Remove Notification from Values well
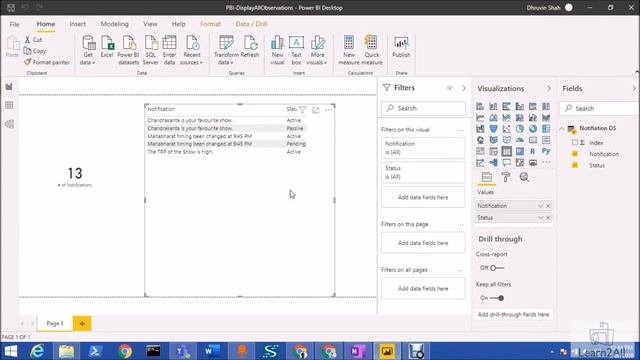 click(548, 206)
